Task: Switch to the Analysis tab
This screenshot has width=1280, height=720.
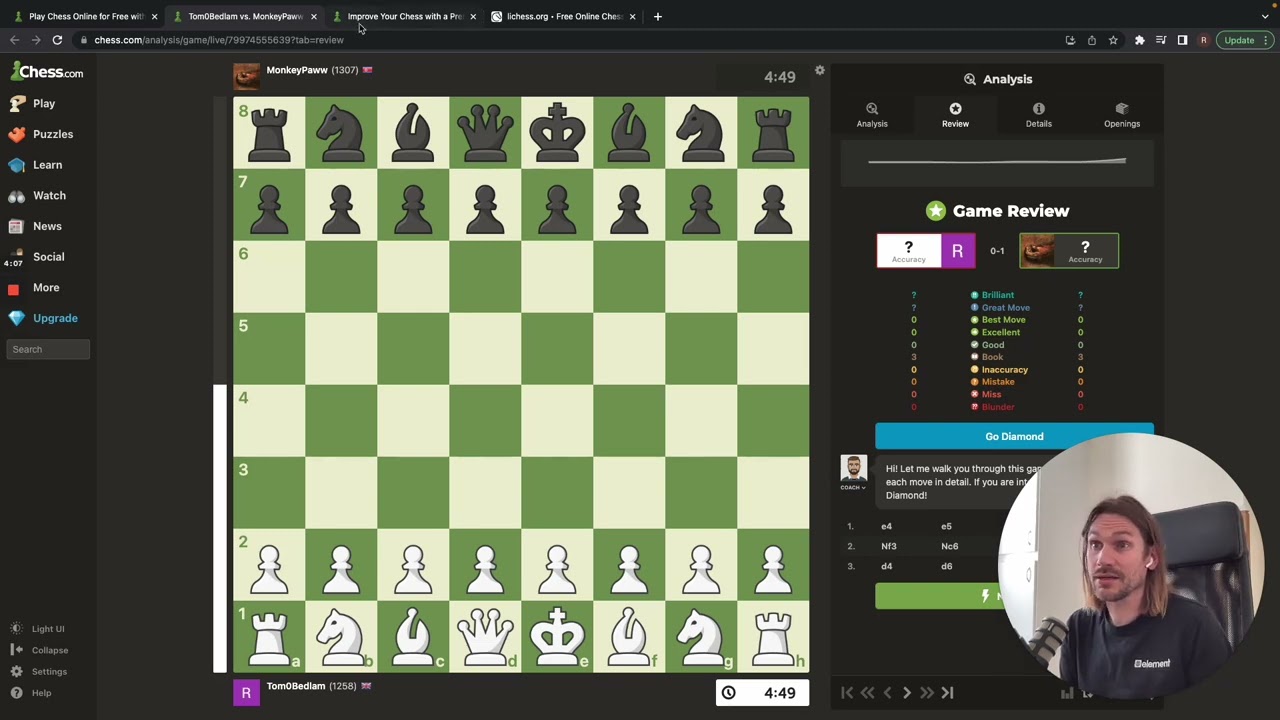Action: [x=872, y=115]
